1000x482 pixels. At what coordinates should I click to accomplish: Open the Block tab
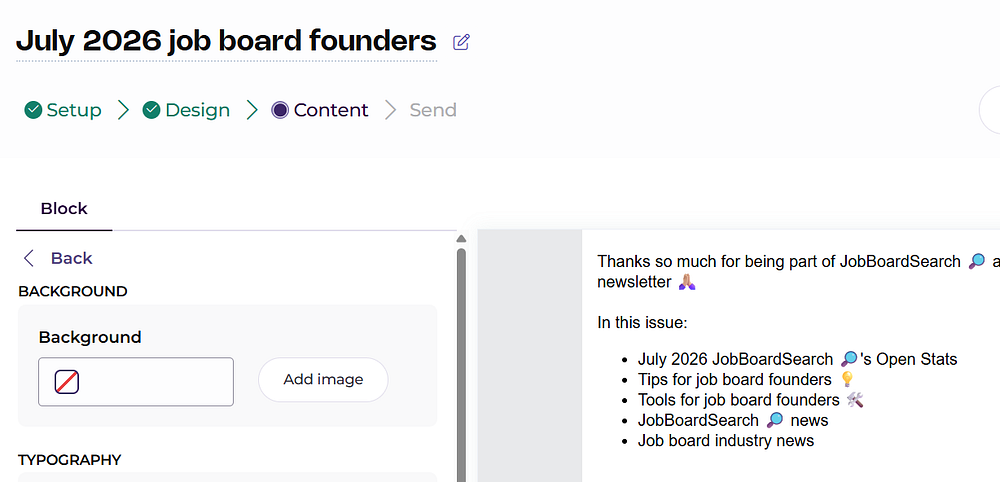[x=64, y=208]
